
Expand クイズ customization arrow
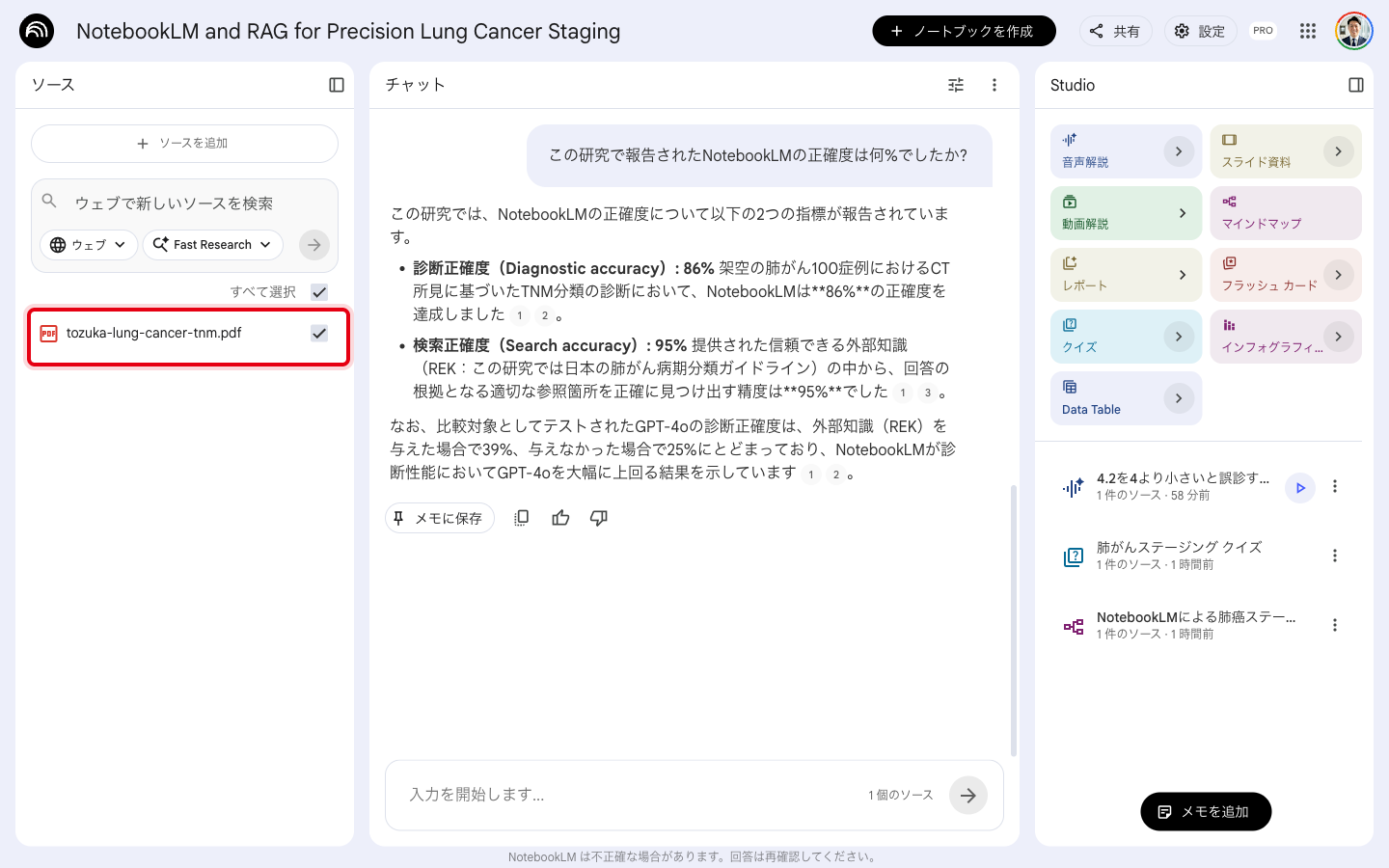pyautogui.click(x=1179, y=337)
